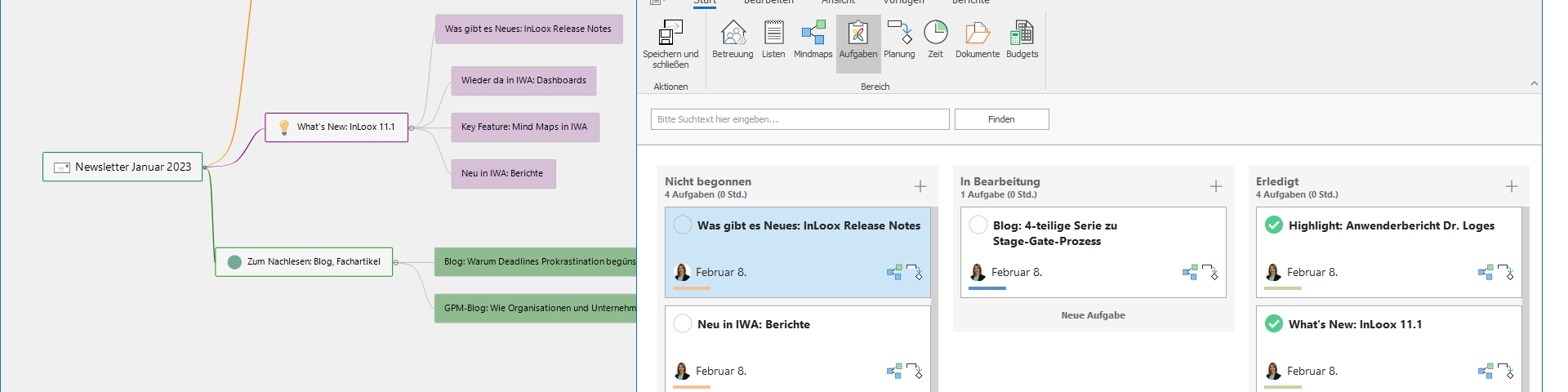Click Neue Aufgabe under In Bearbeitung
The height and width of the screenshot is (392, 1568).
pyautogui.click(x=1093, y=315)
